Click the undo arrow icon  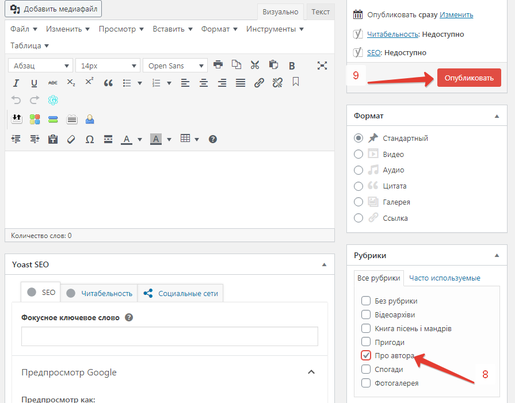click(x=16, y=100)
